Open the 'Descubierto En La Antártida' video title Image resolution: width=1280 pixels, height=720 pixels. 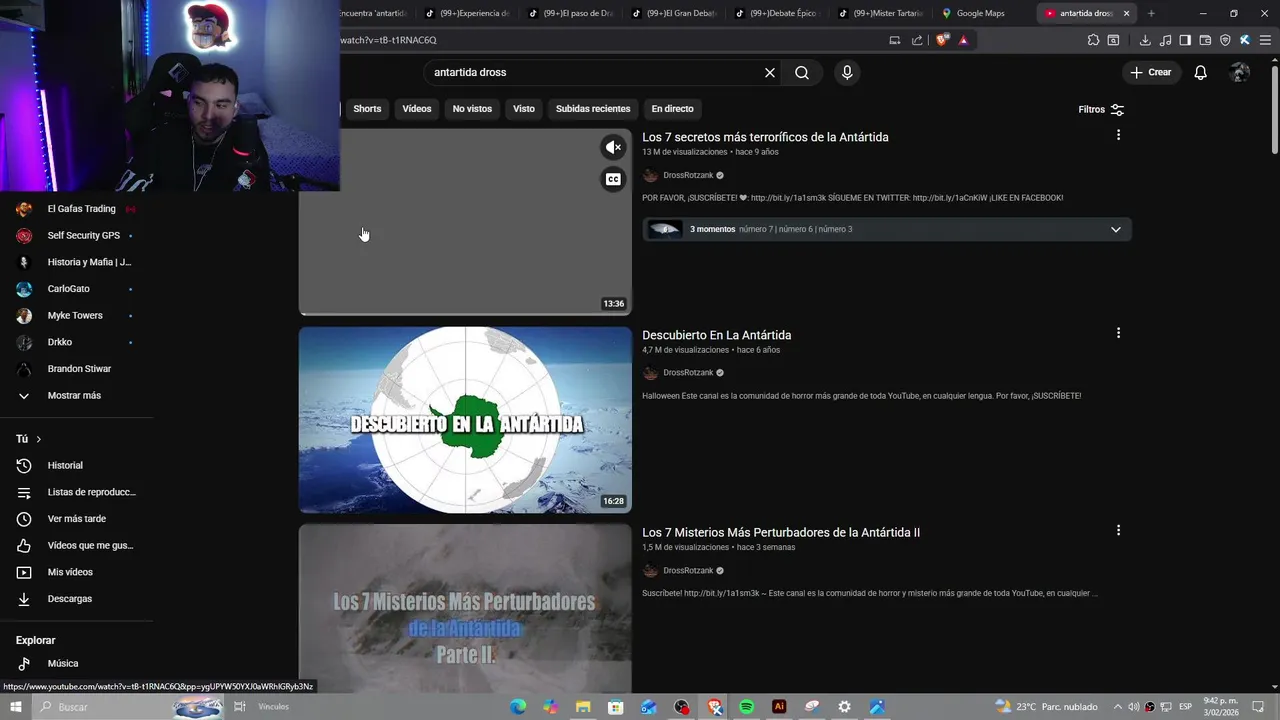[716, 335]
